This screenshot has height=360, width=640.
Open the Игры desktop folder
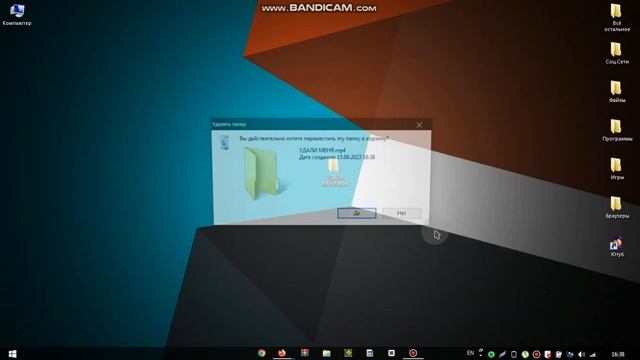tap(616, 169)
